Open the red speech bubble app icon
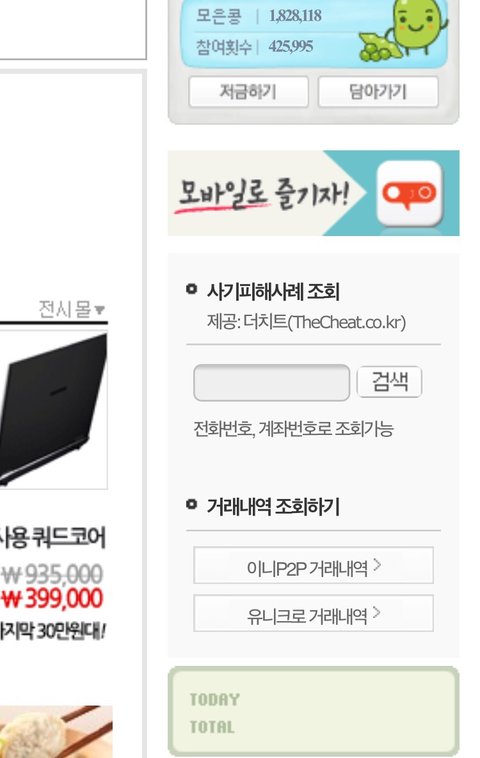The image size is (480, 758). (x=409, y=193)
